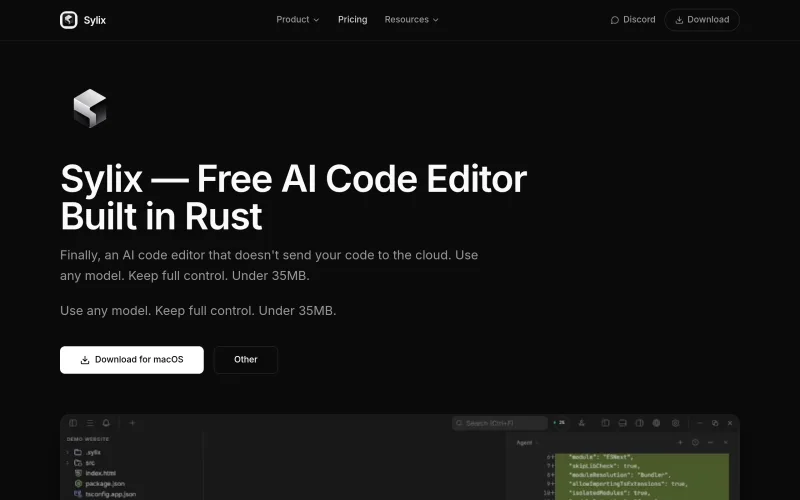Viewport: 800px width, 500px height.
Task: Click Download for macOS button
Action: point(132,360)
